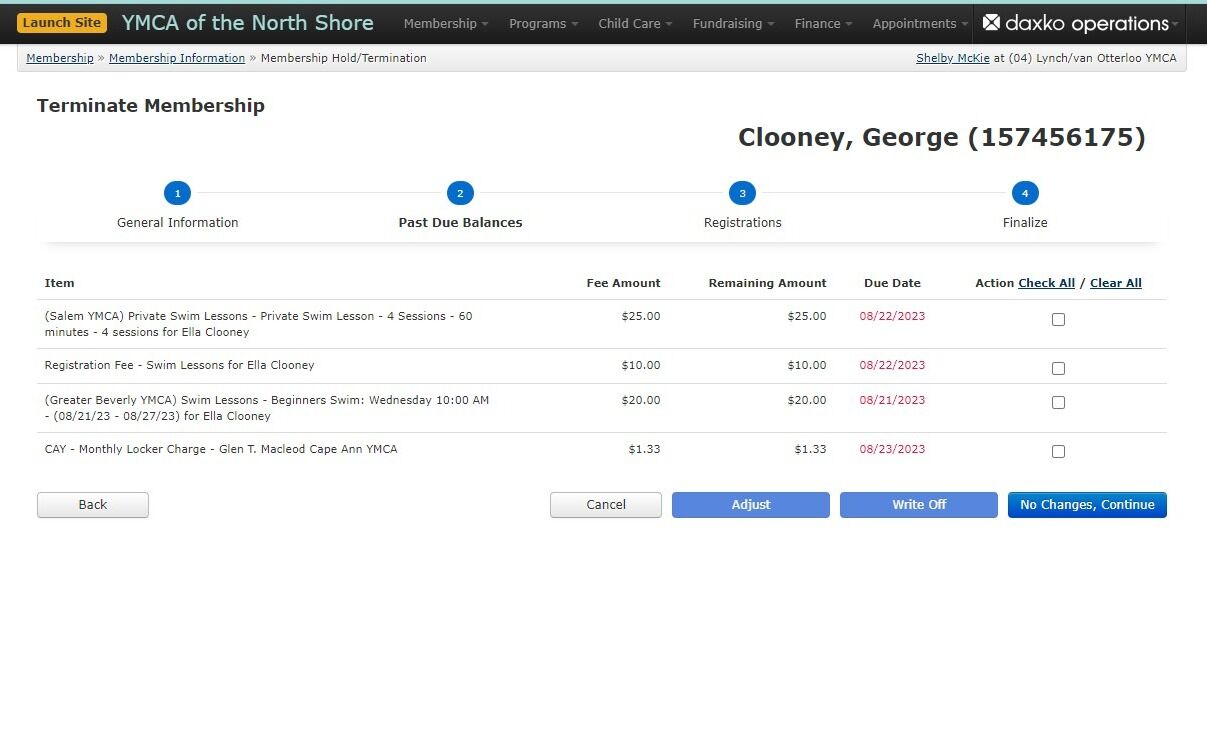Click the Back button
This screenshot has height=751, width=1207.
pyautogui.click(x=93, y=505)
